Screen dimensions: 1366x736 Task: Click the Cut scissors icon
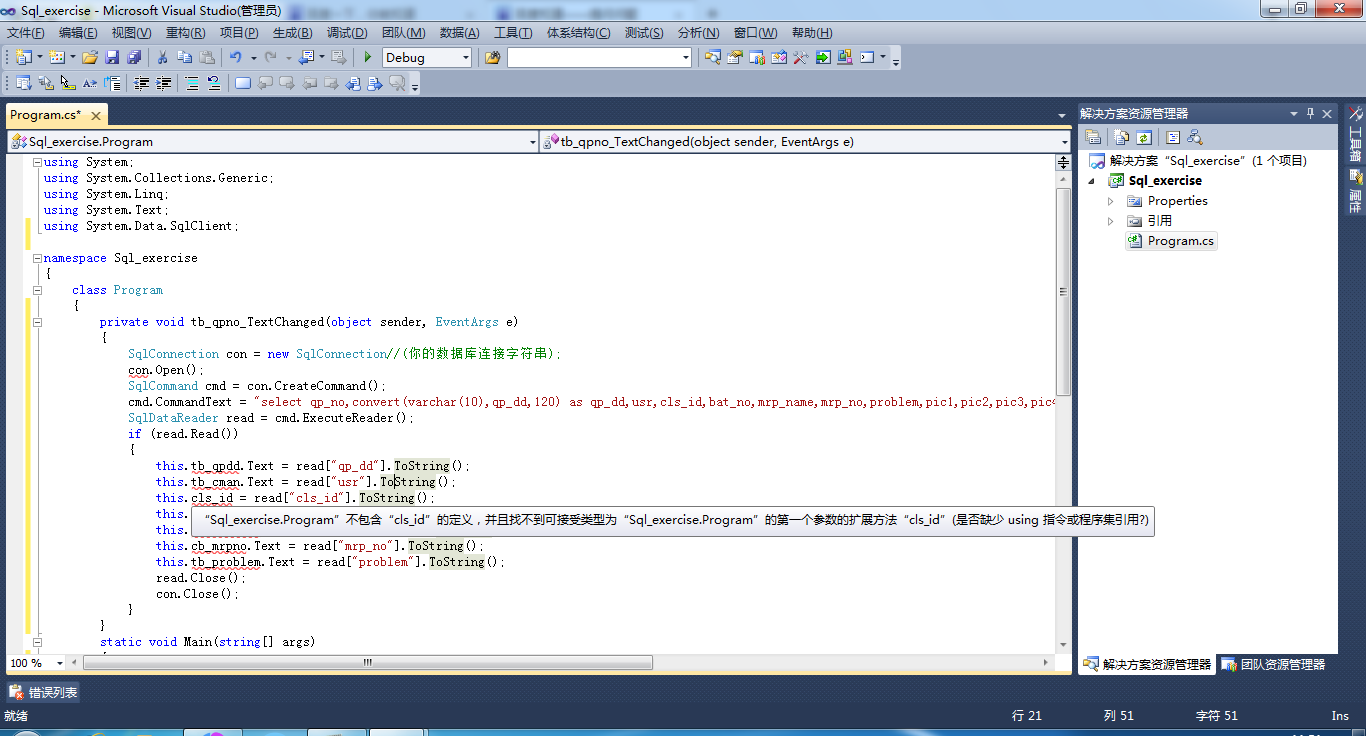pos(163,57)
